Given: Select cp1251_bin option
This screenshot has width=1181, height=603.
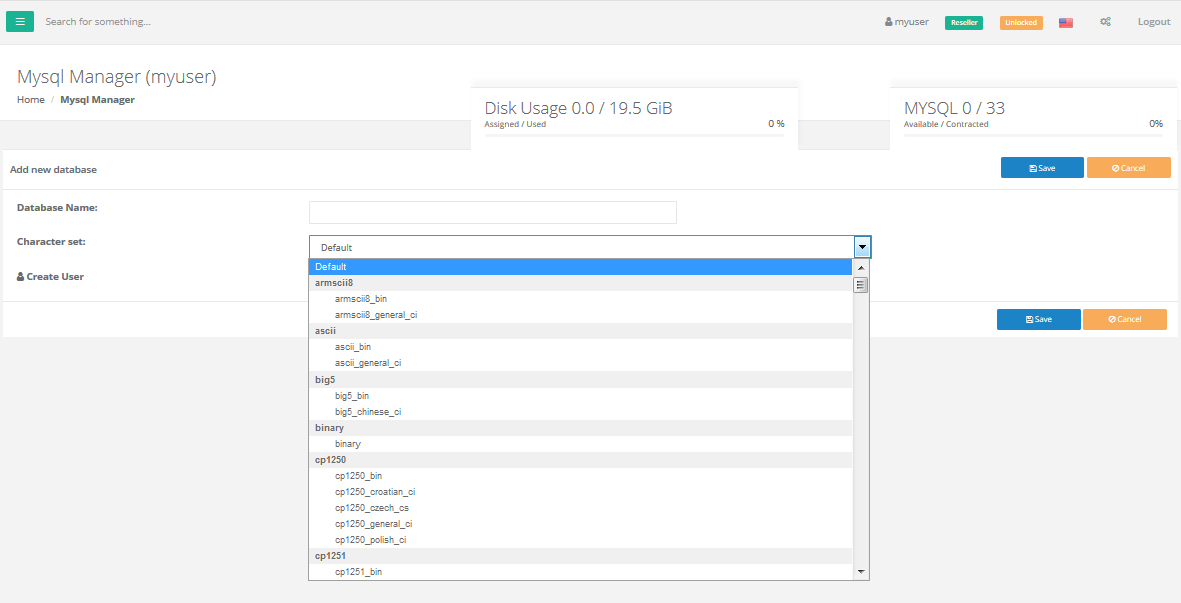Looking at the screenshot, I should coord(581,572).
